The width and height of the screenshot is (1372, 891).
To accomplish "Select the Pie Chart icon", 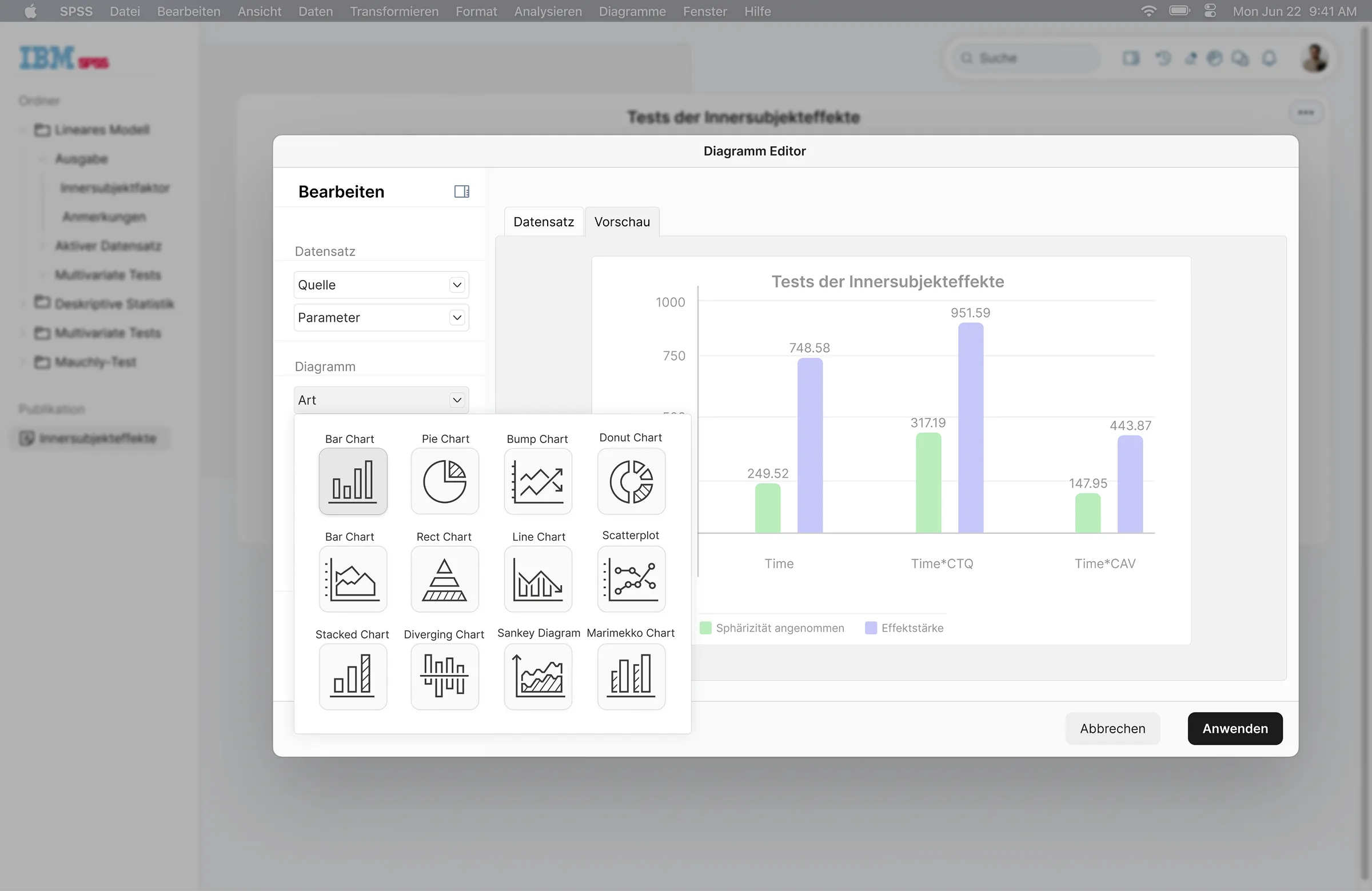I will click(x=444, y=481).
